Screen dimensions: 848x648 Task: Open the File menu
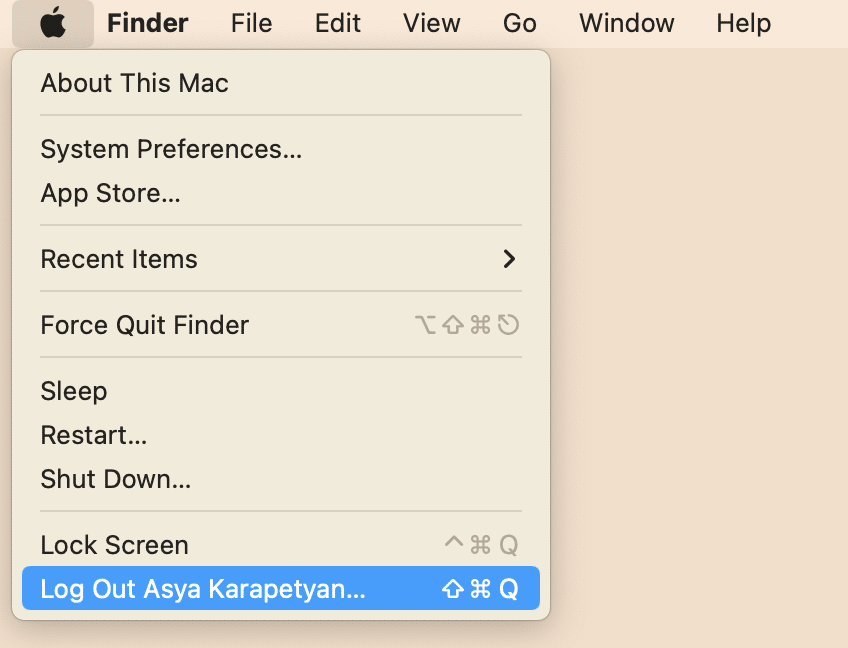[x=251, y=23]
